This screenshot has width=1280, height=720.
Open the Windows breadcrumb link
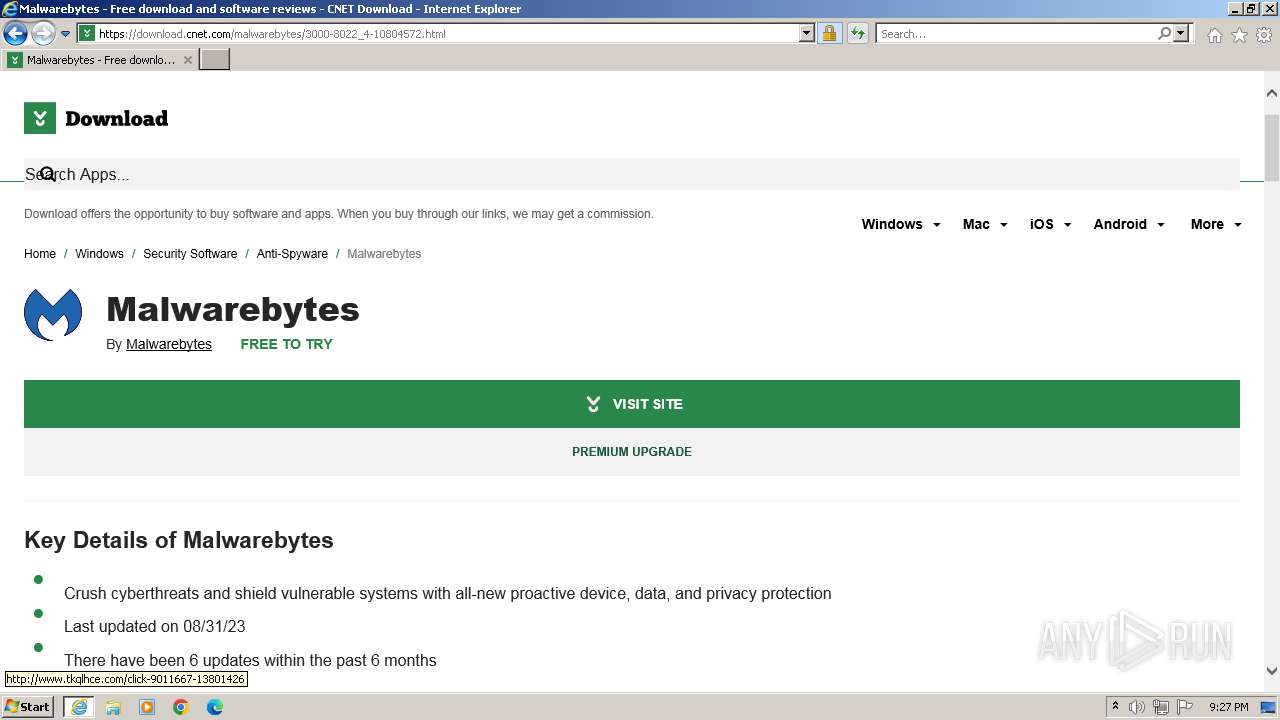coord(99,254)
